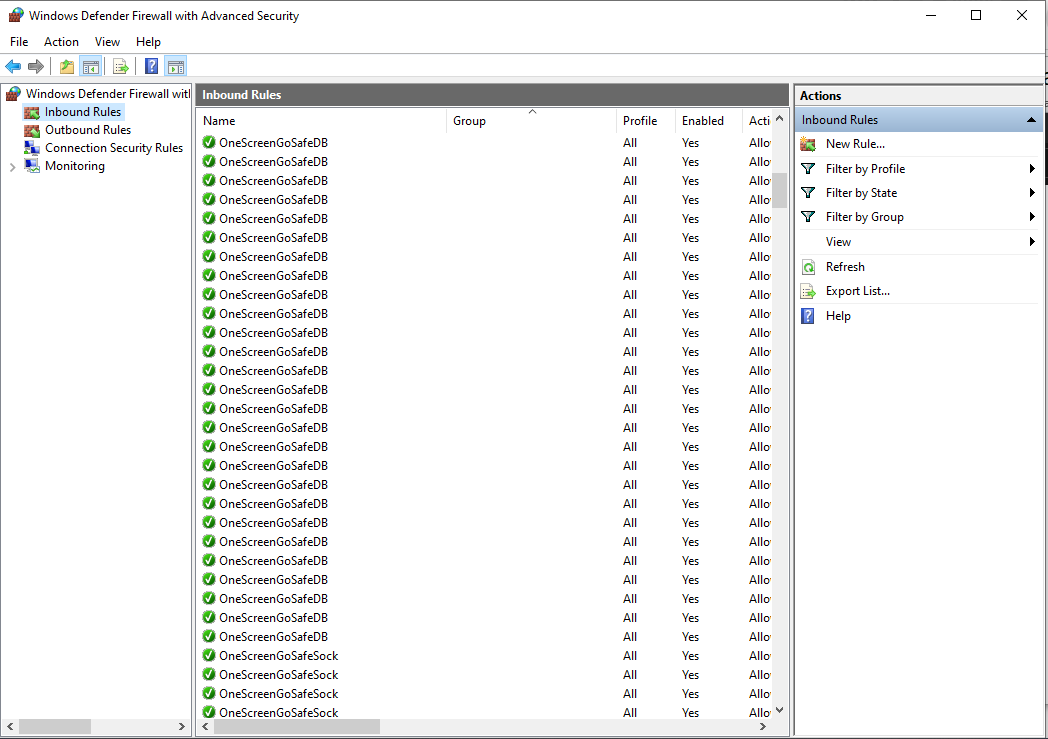This screenshot has width=1048, height=739.
Task: Toggle the Show/Hide Console Tree toolbar icon
Action: pos(91,66)
